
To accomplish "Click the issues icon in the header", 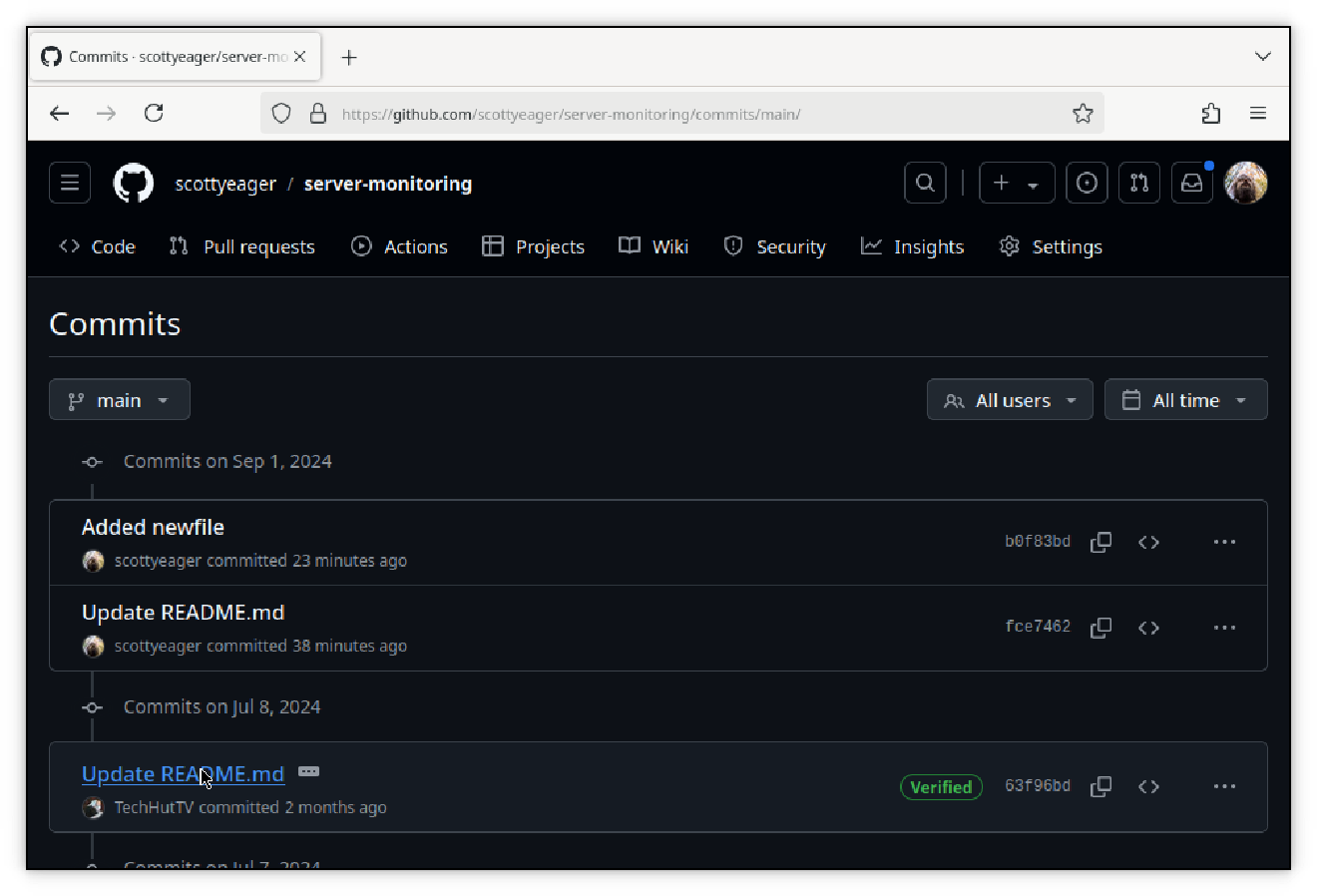I will click(x=1087, y=183).
